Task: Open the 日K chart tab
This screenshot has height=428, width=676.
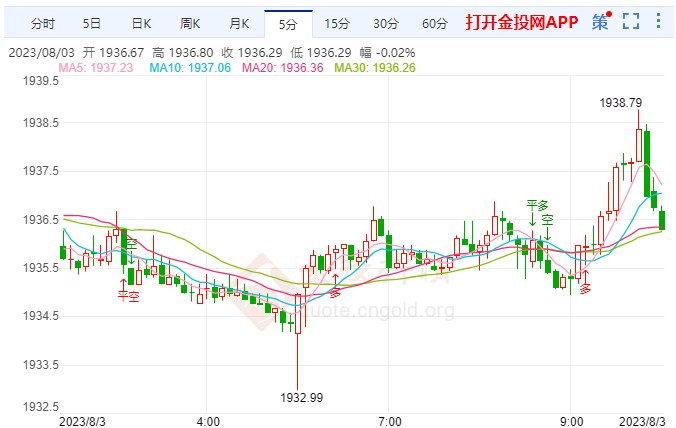Action: pyautogui.click(x=141, y=23)
